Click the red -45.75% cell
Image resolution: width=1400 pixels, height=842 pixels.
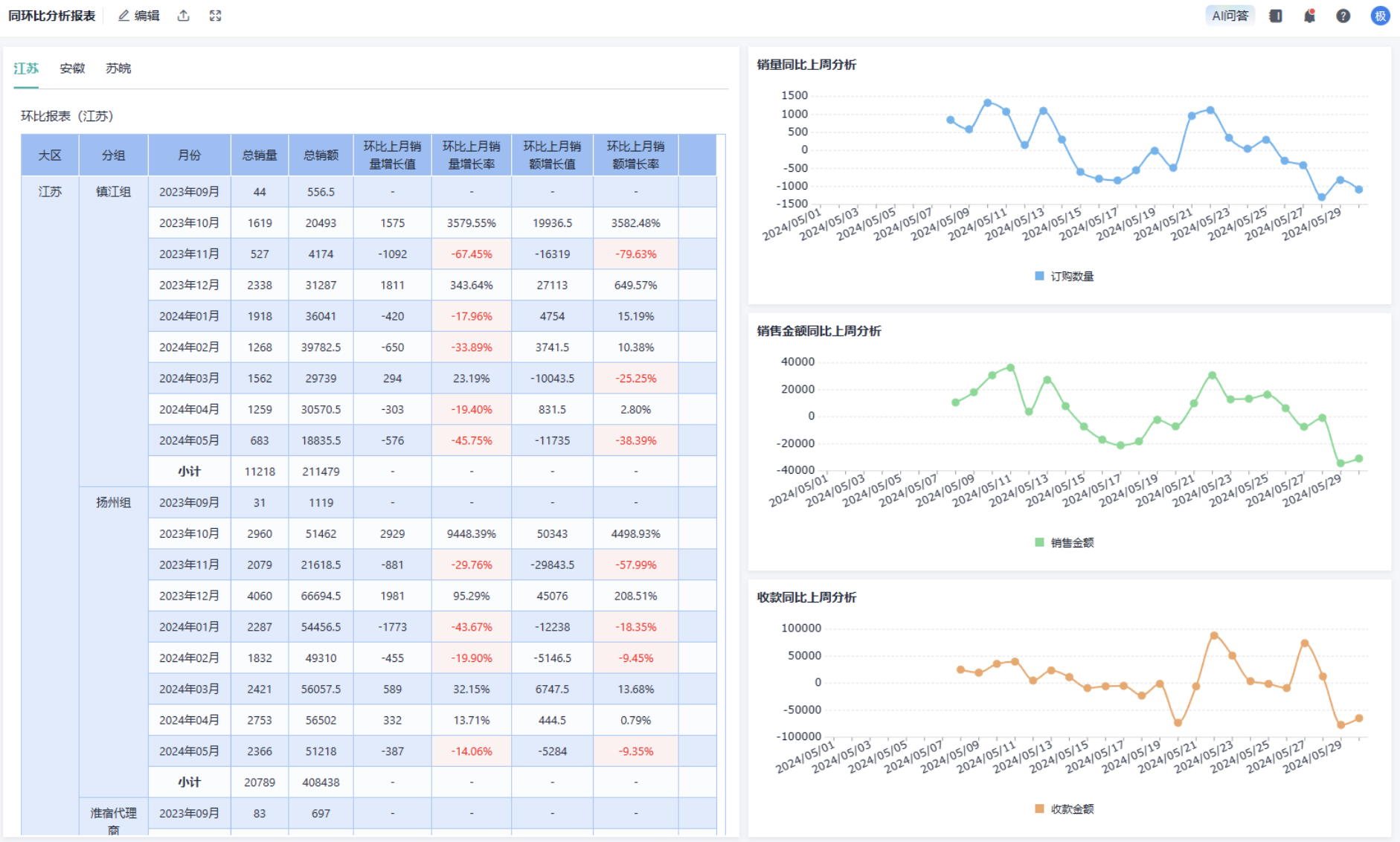472,440
